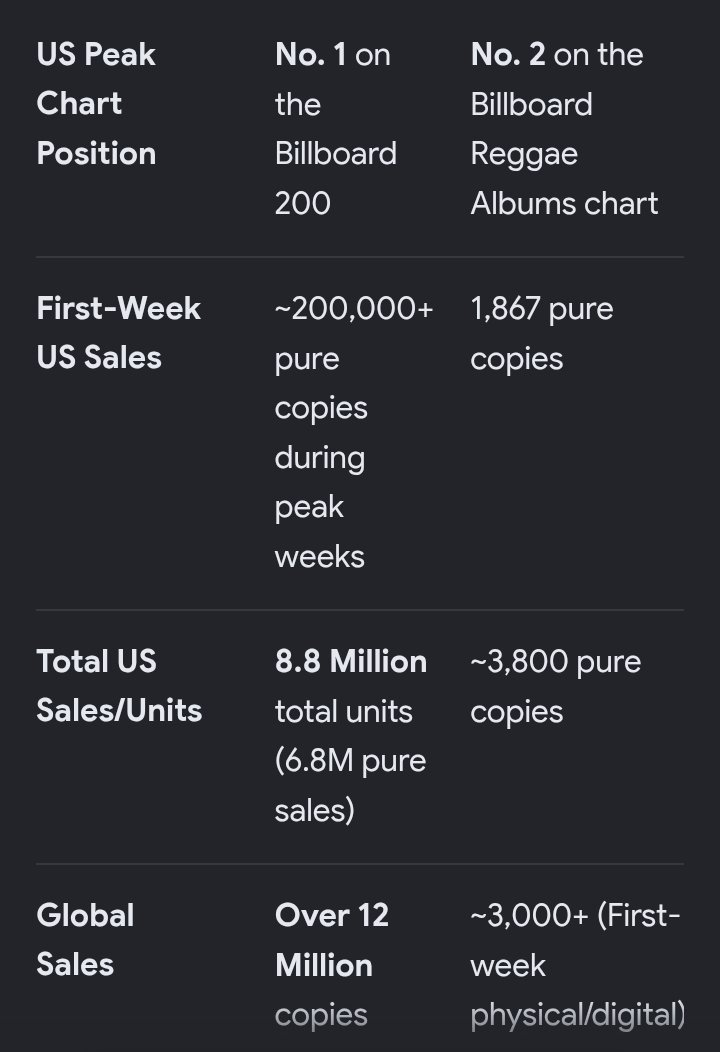Viewport: 720px width, 1052px height.
Task: Click the '8.8 Million' bold figure
Action: pyautogui.click(x=351, y=662)
